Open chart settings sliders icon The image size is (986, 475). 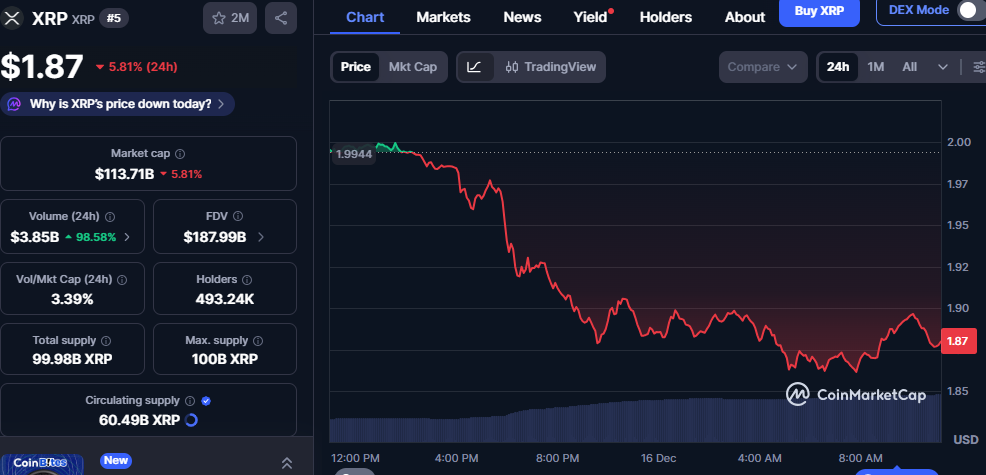[x=978, y=67]
